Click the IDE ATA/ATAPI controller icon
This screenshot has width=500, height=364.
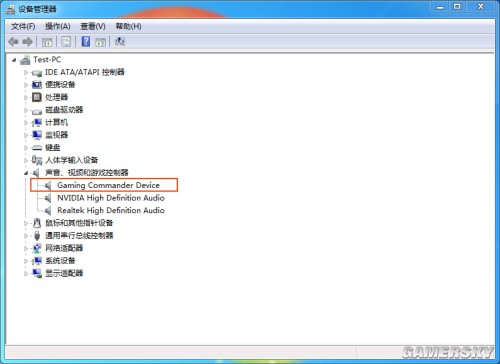click(37, 73)
